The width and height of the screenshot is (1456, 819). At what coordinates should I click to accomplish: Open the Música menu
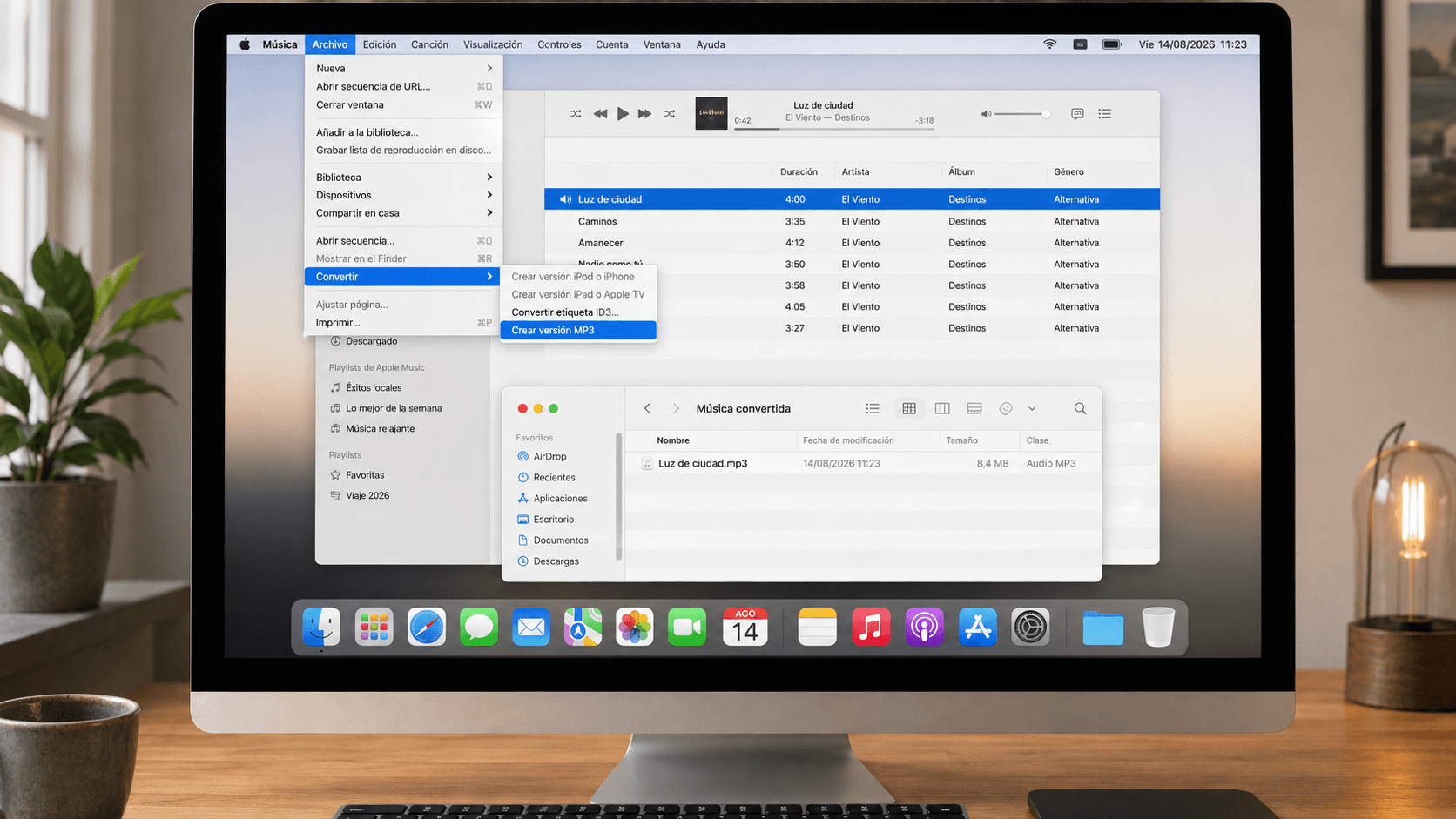pos(280,44)
